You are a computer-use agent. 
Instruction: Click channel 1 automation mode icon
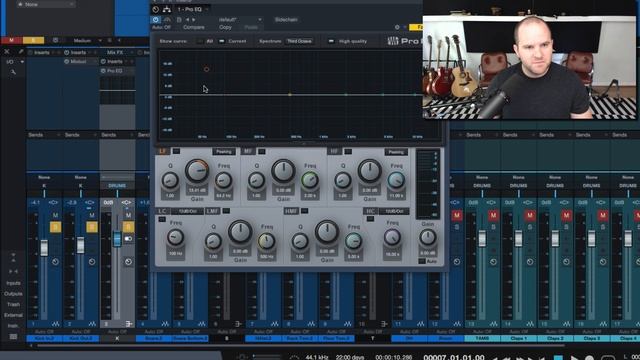tap(55, 262)
